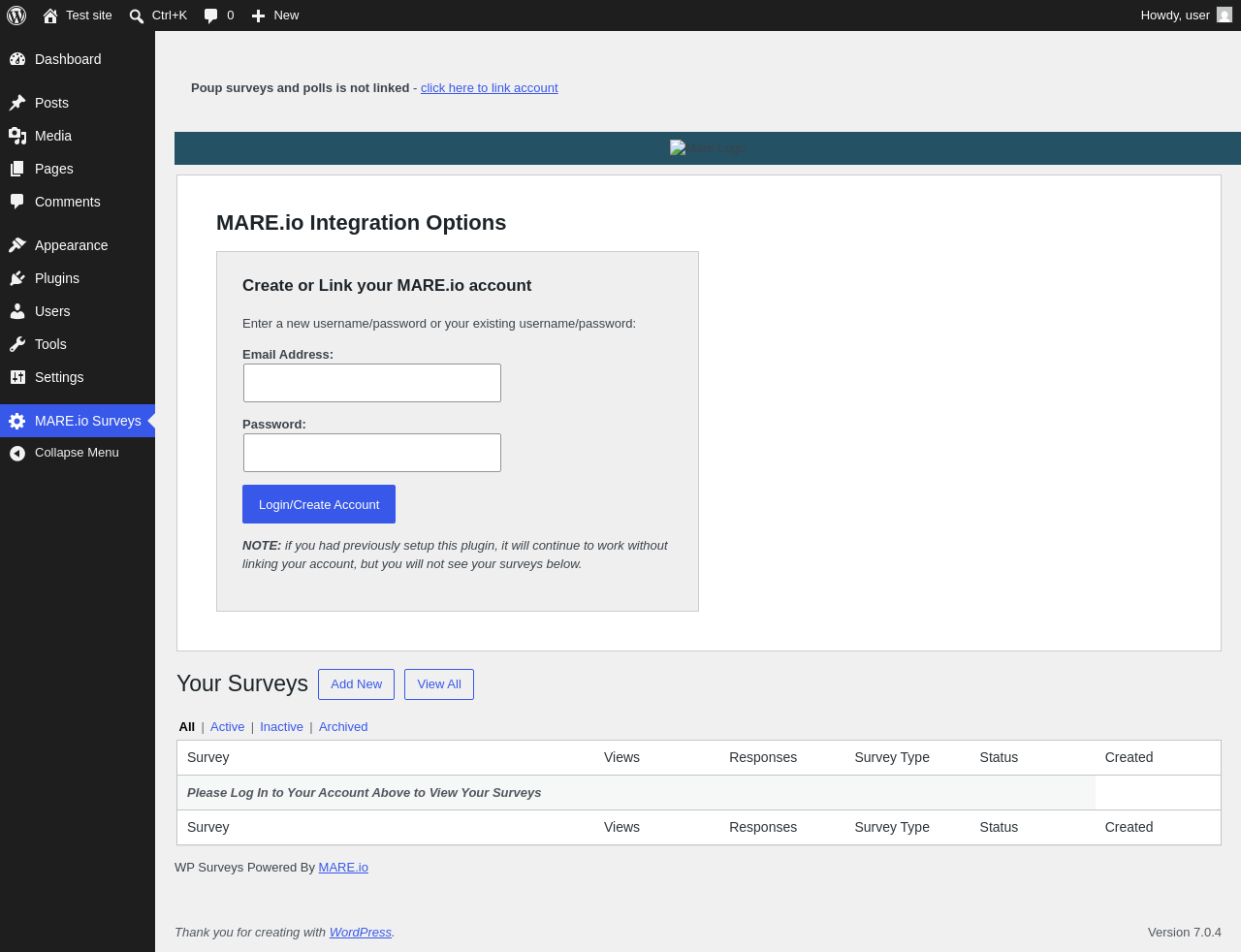
Task: Collapse the admin sidebar menu
Action: (x=78, y=453)
